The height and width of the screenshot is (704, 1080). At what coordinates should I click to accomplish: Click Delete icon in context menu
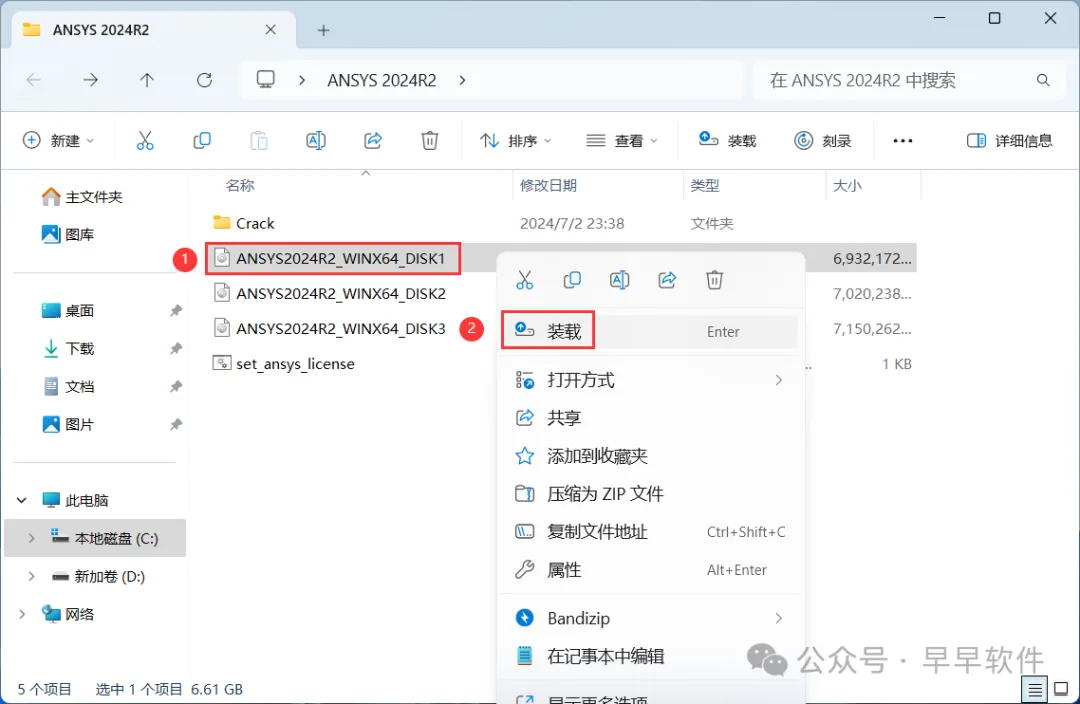point(714,280)
